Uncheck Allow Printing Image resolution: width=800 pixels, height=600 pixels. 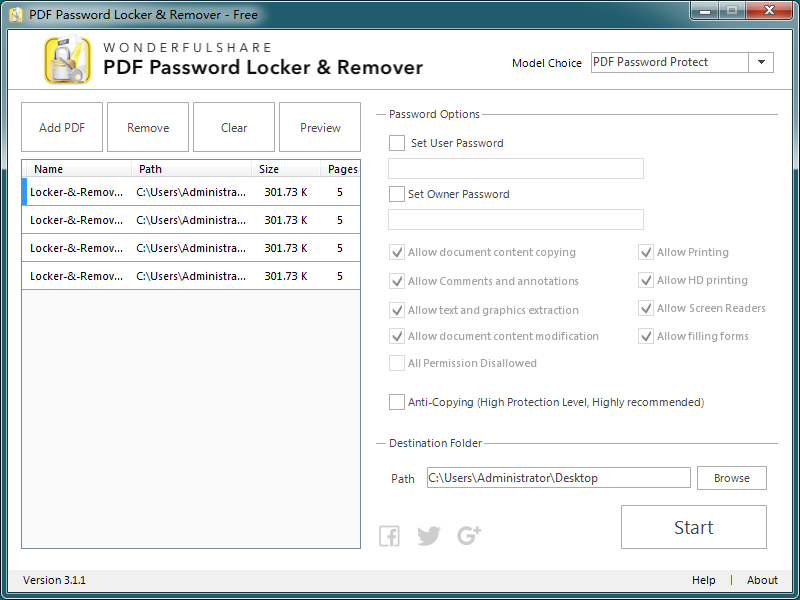646,252
